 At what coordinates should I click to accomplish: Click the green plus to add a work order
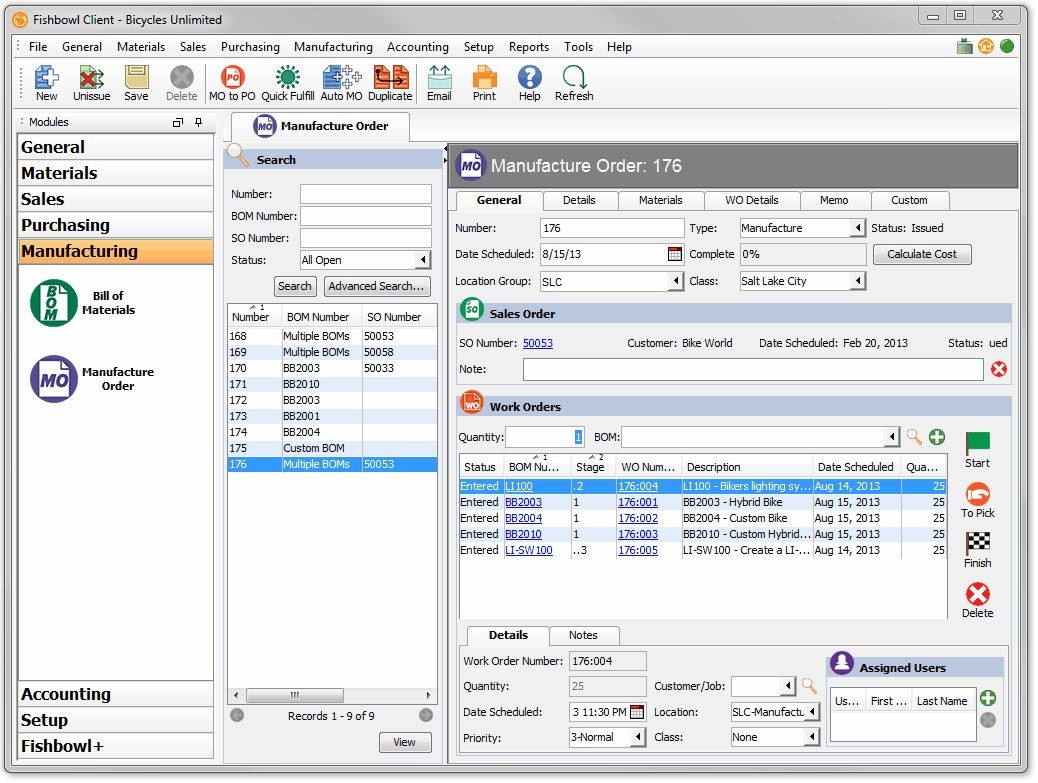click(935, 437)
